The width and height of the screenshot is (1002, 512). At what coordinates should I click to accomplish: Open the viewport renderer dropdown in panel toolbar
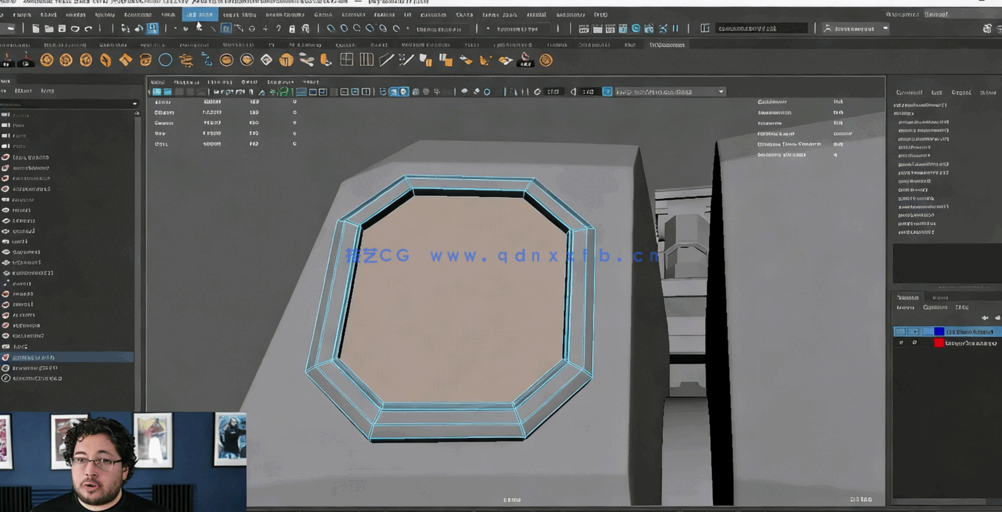click(670, 92)
